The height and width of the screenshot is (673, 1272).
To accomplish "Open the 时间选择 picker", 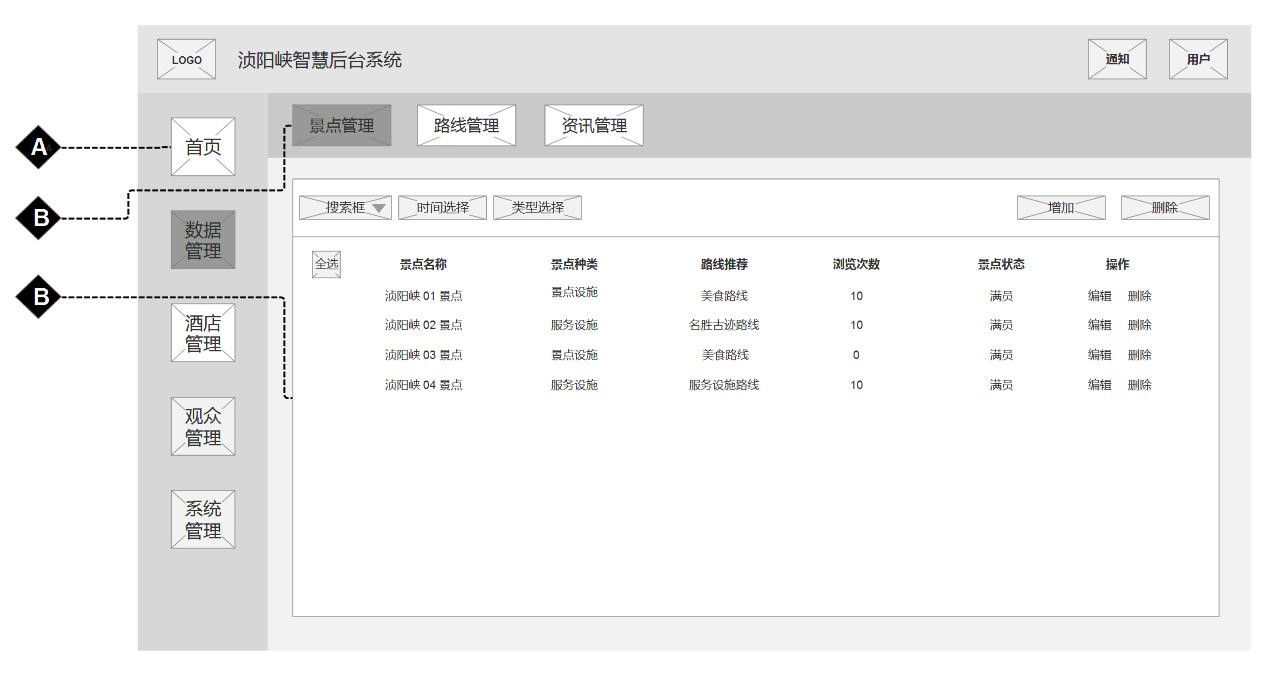I will coord(442,208).
